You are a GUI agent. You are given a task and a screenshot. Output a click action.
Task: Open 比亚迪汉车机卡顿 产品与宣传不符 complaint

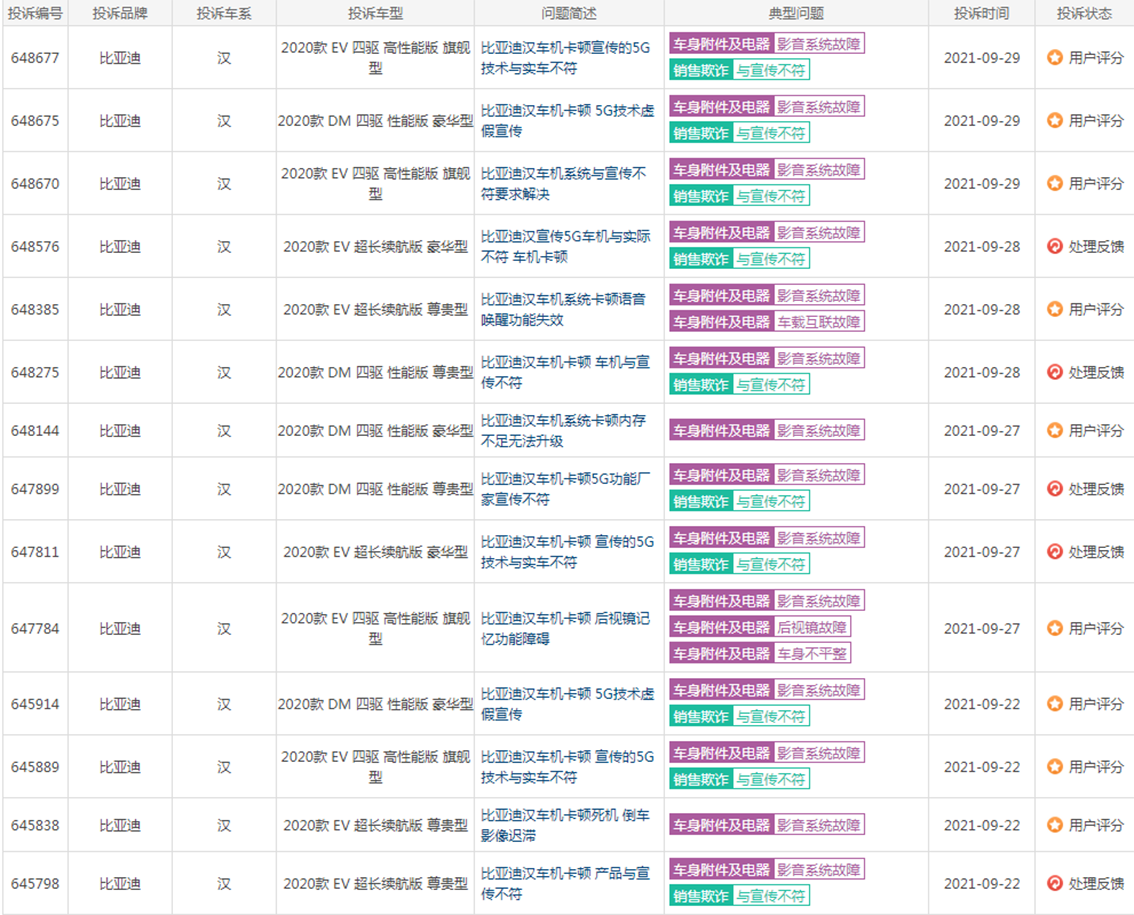pyautogui.click(x=566, y=884)
